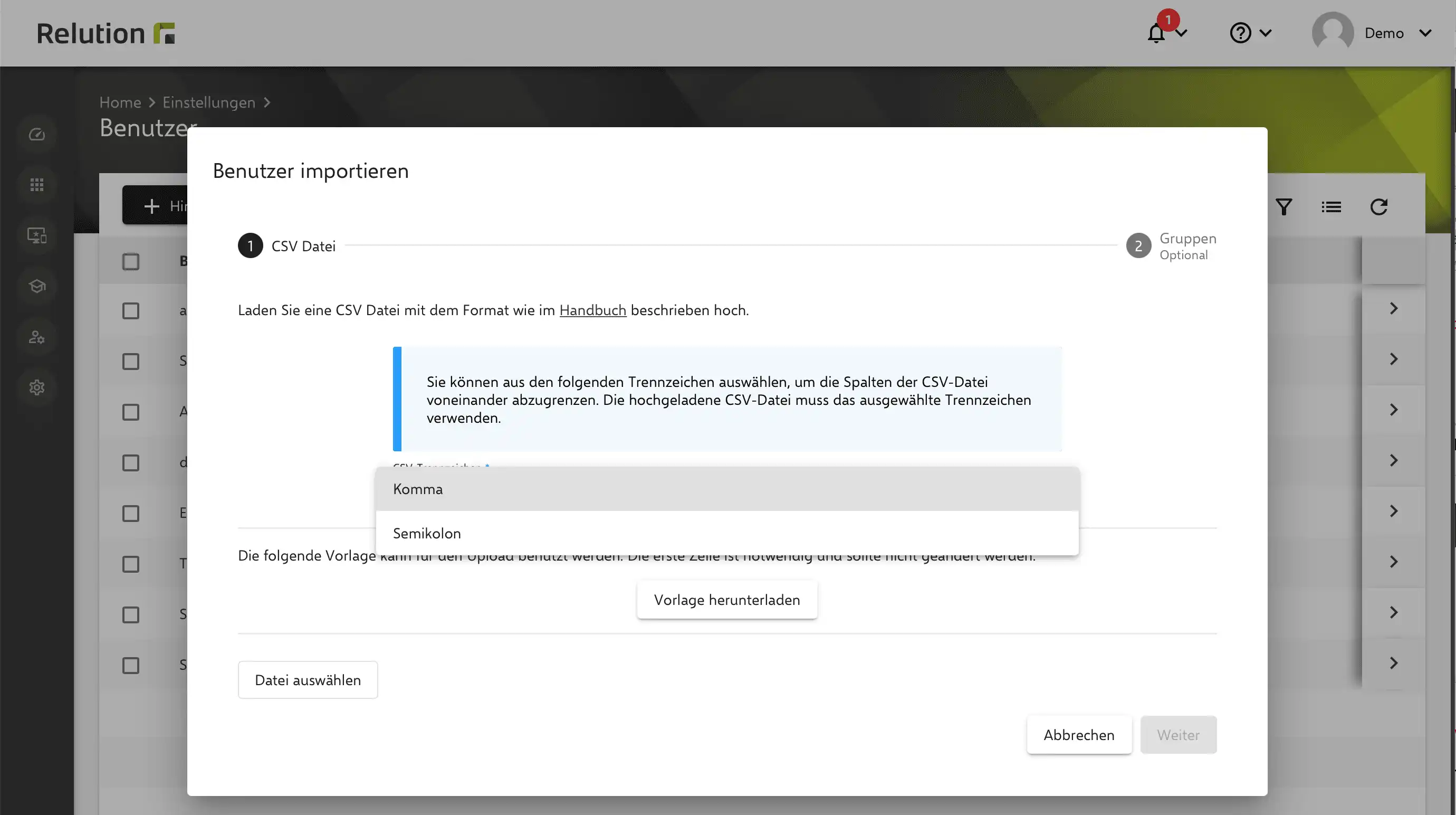Open the settings gear sidebar icon
Image resolution: width=1456 pixels, height=815 pixels.
(x=37, y=387)
